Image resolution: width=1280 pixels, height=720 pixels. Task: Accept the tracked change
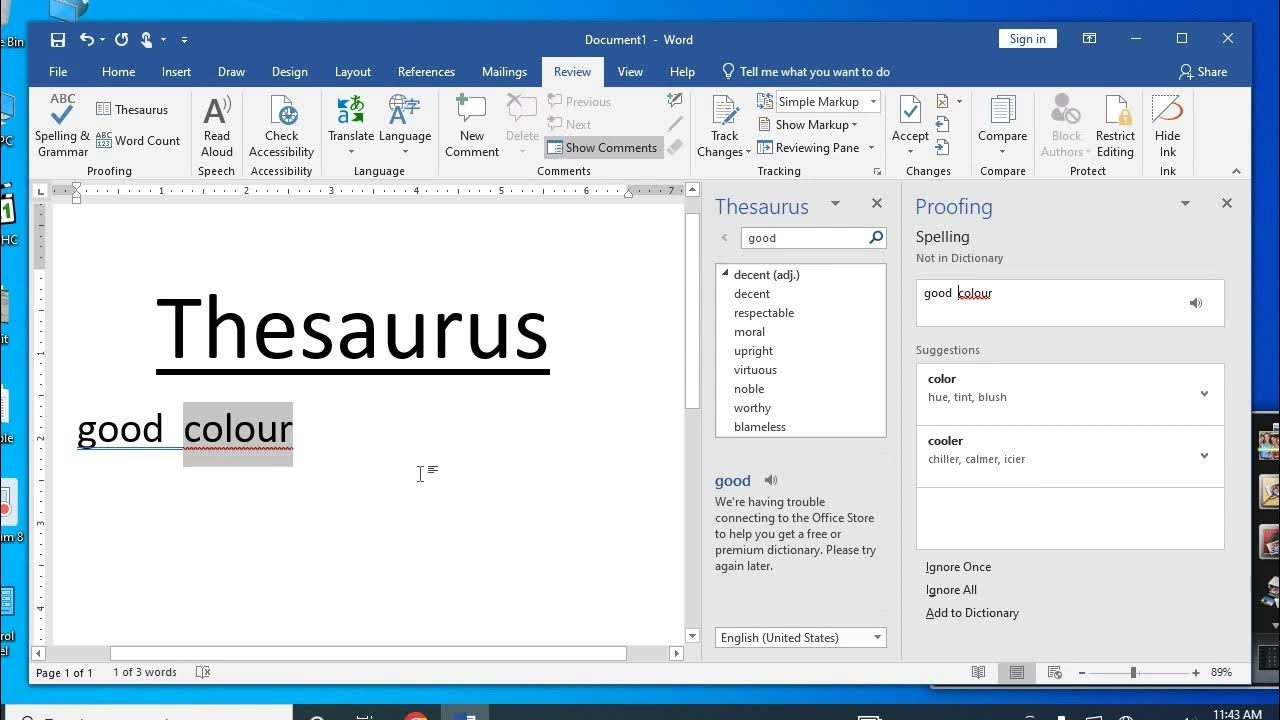(910, 126)
